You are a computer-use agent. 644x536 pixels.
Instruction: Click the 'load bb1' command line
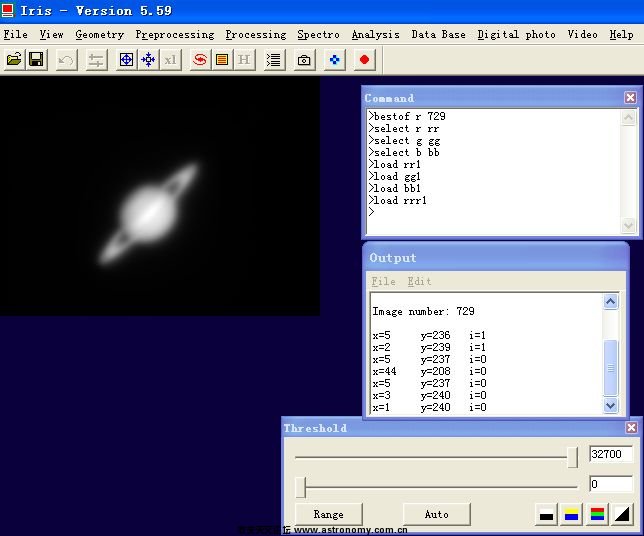pos(395,188)
